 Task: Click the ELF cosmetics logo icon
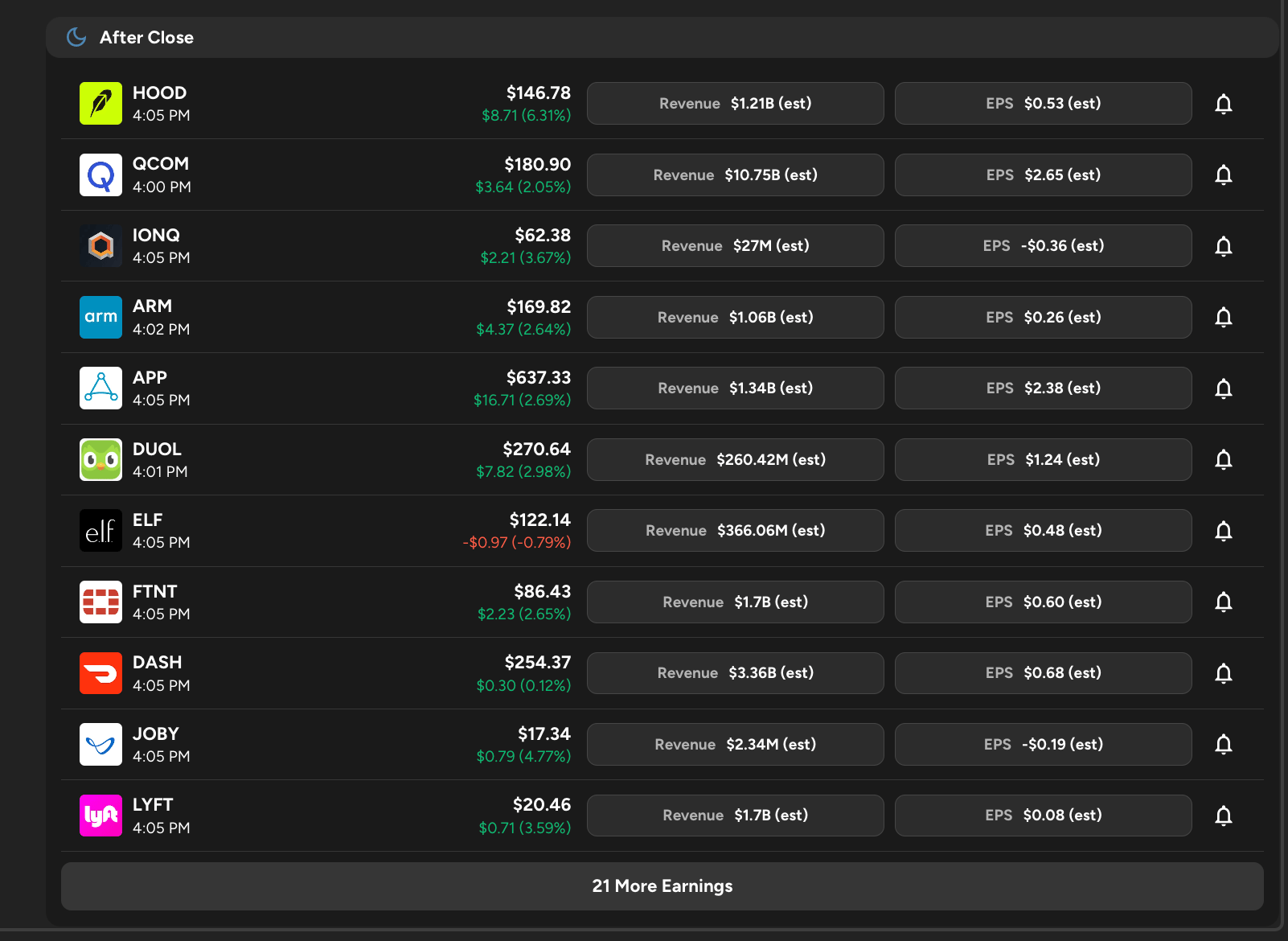click(x=100, y=531)
